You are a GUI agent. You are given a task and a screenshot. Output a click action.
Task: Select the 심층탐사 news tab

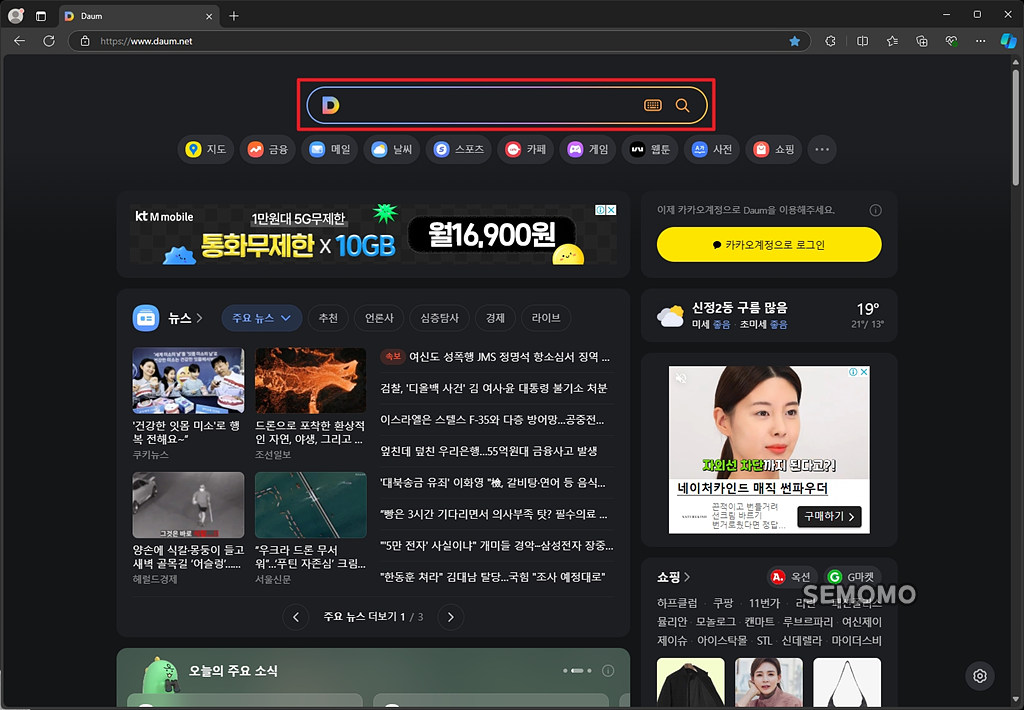pos(440,318)
